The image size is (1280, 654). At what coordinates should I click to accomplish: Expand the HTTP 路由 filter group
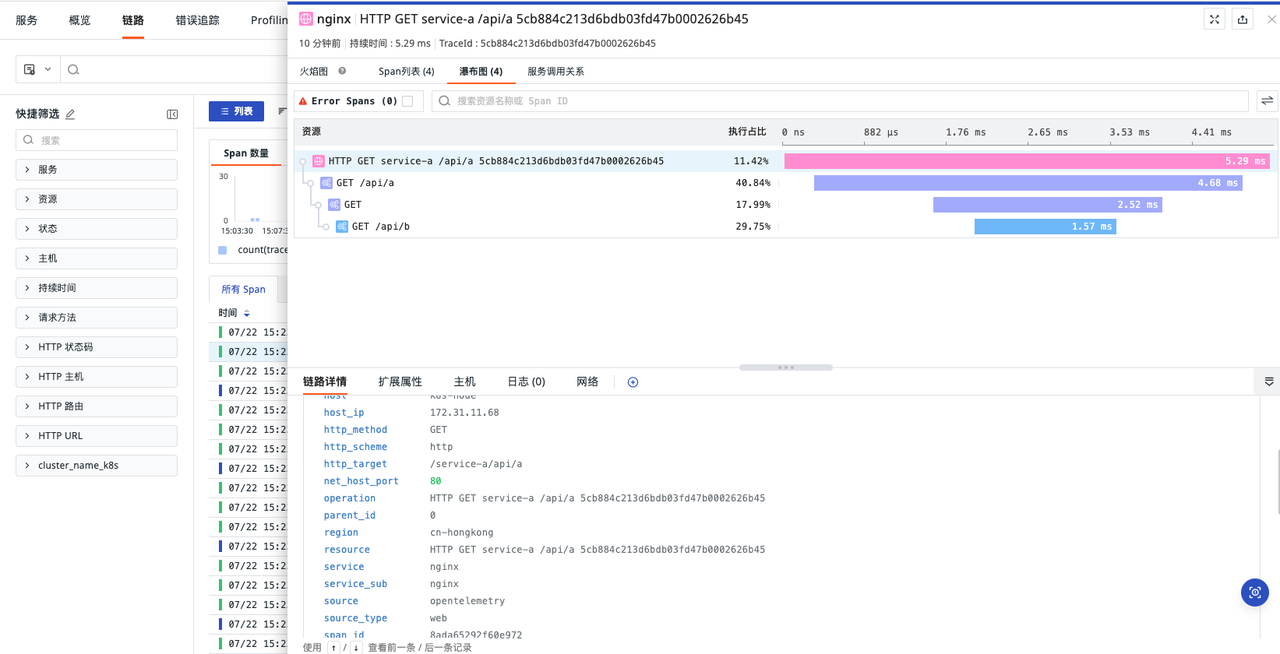(97, 406)
